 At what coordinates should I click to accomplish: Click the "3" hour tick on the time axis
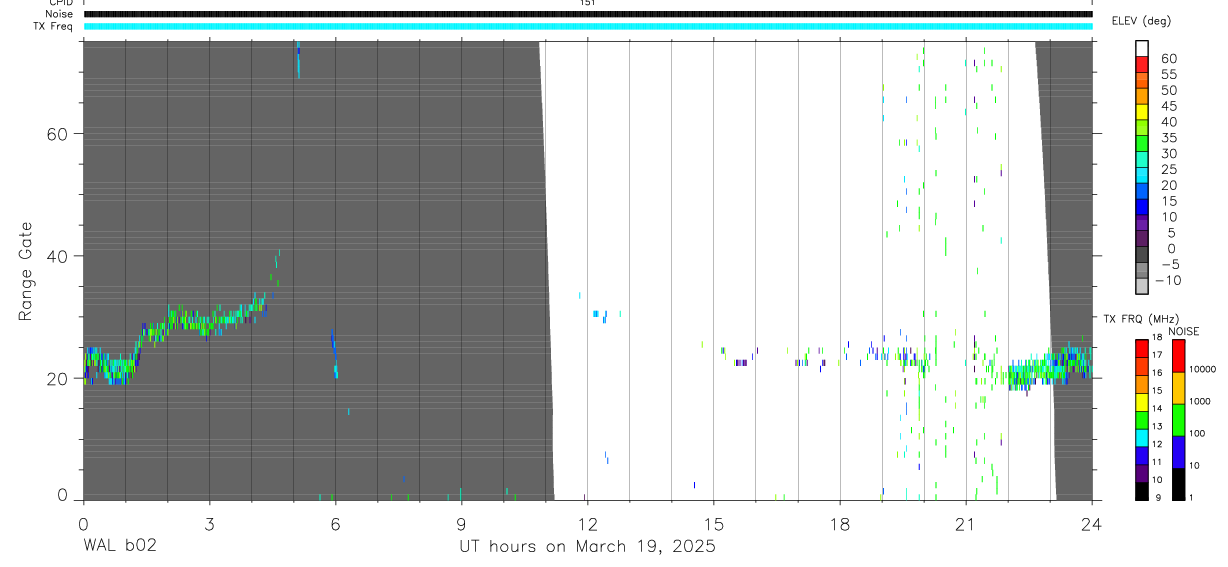pos(209,523)
